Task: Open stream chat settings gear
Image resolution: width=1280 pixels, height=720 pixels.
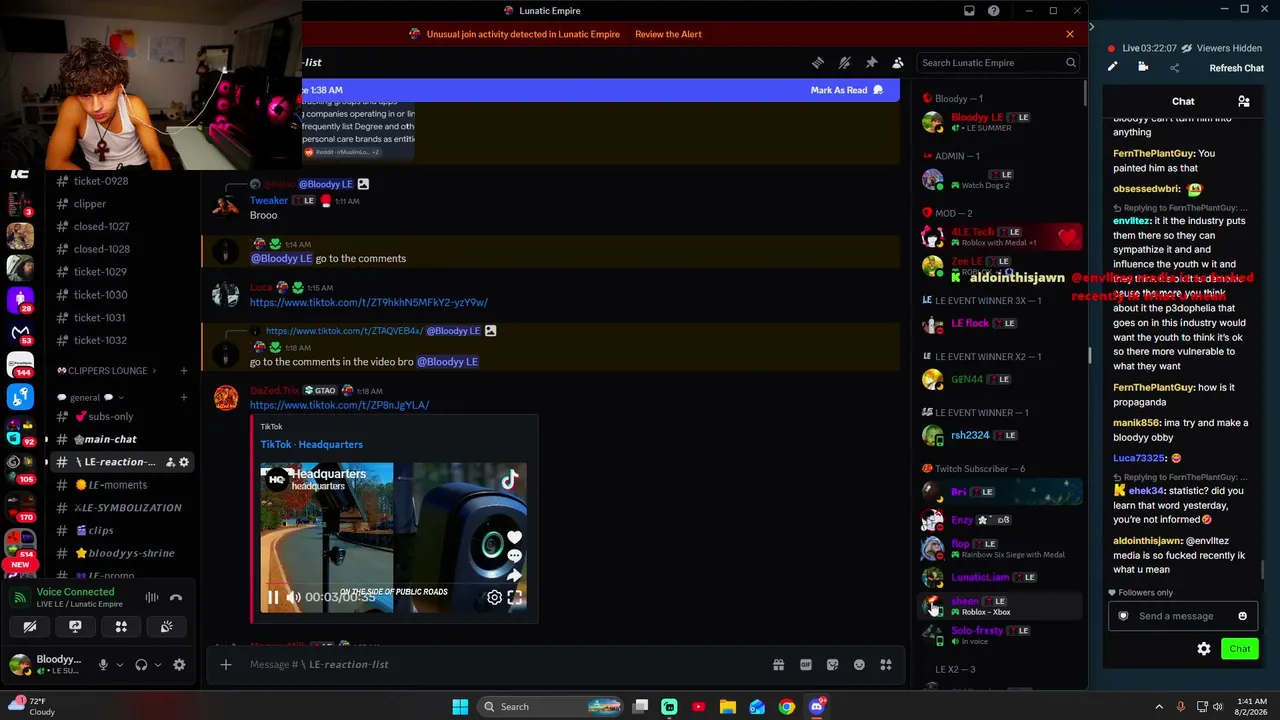Action: 1204,649
